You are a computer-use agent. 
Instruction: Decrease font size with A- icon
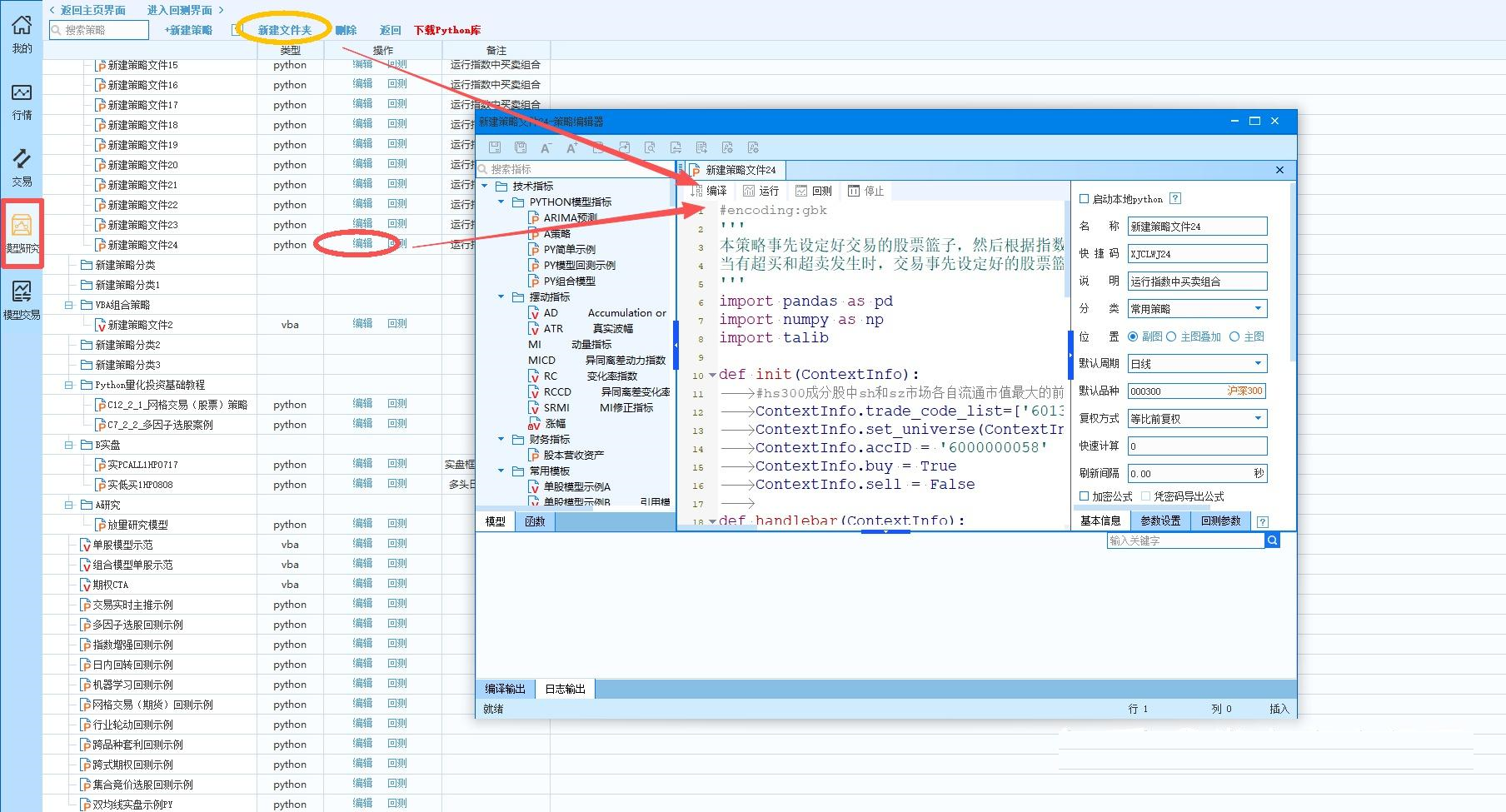pyautogui.click(x=546, y=147)
